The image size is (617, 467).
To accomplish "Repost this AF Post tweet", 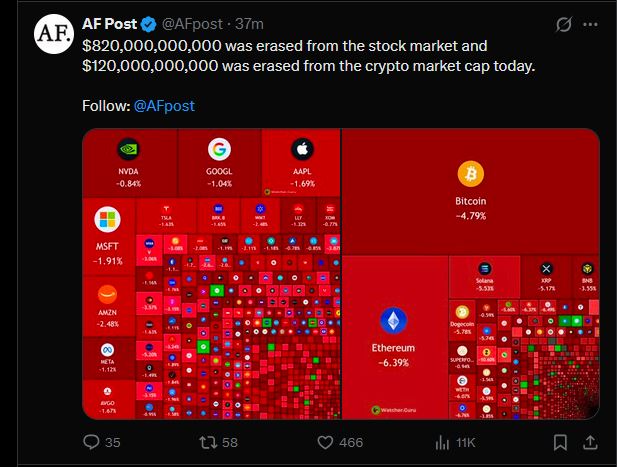I will 206,441.
